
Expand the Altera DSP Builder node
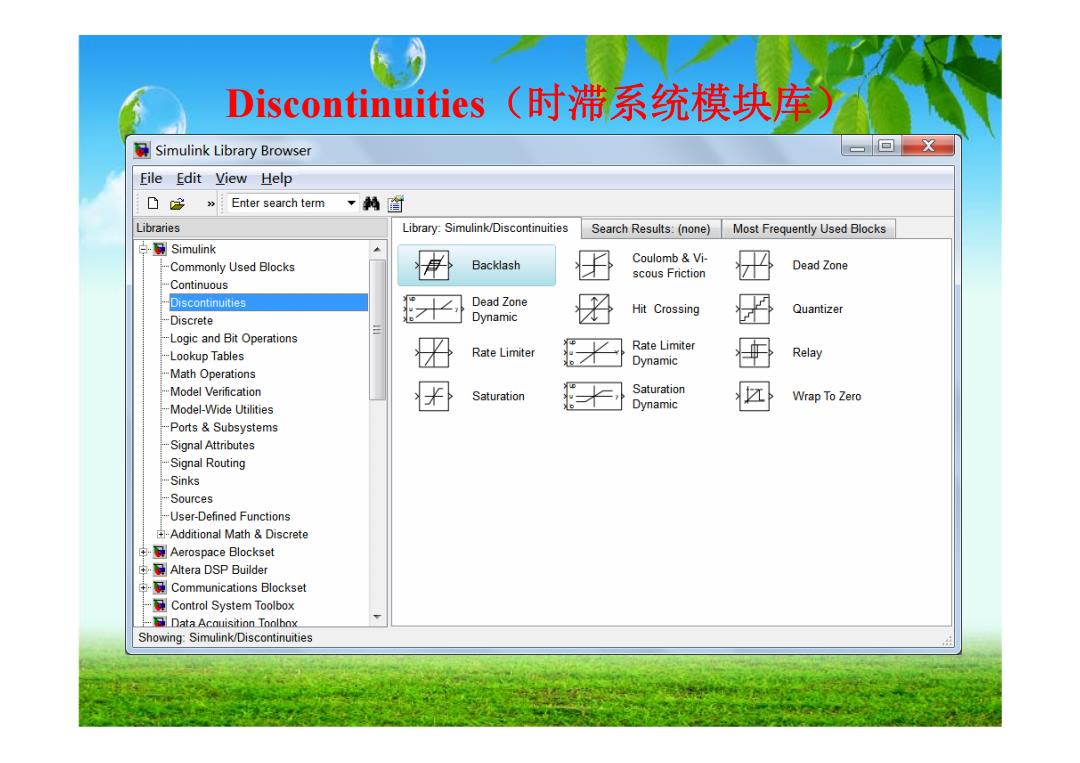coord(143,570)
